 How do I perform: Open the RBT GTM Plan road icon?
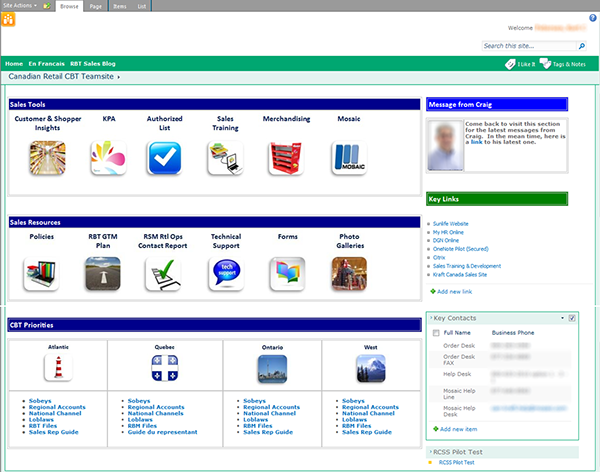pyautogui.click(x=103, y=274)
